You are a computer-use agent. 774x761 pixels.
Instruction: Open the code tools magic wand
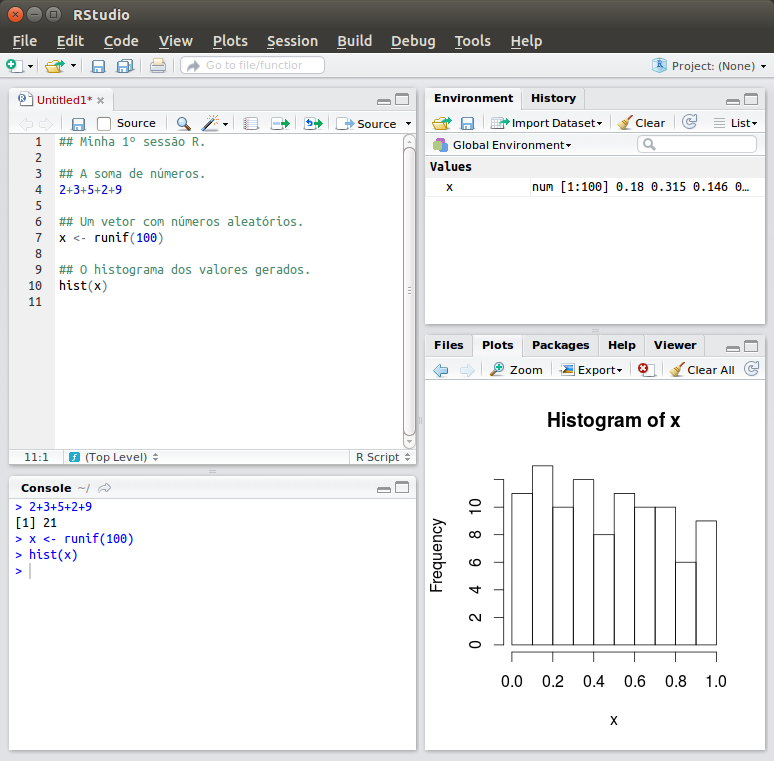click(x=212, y=124)
